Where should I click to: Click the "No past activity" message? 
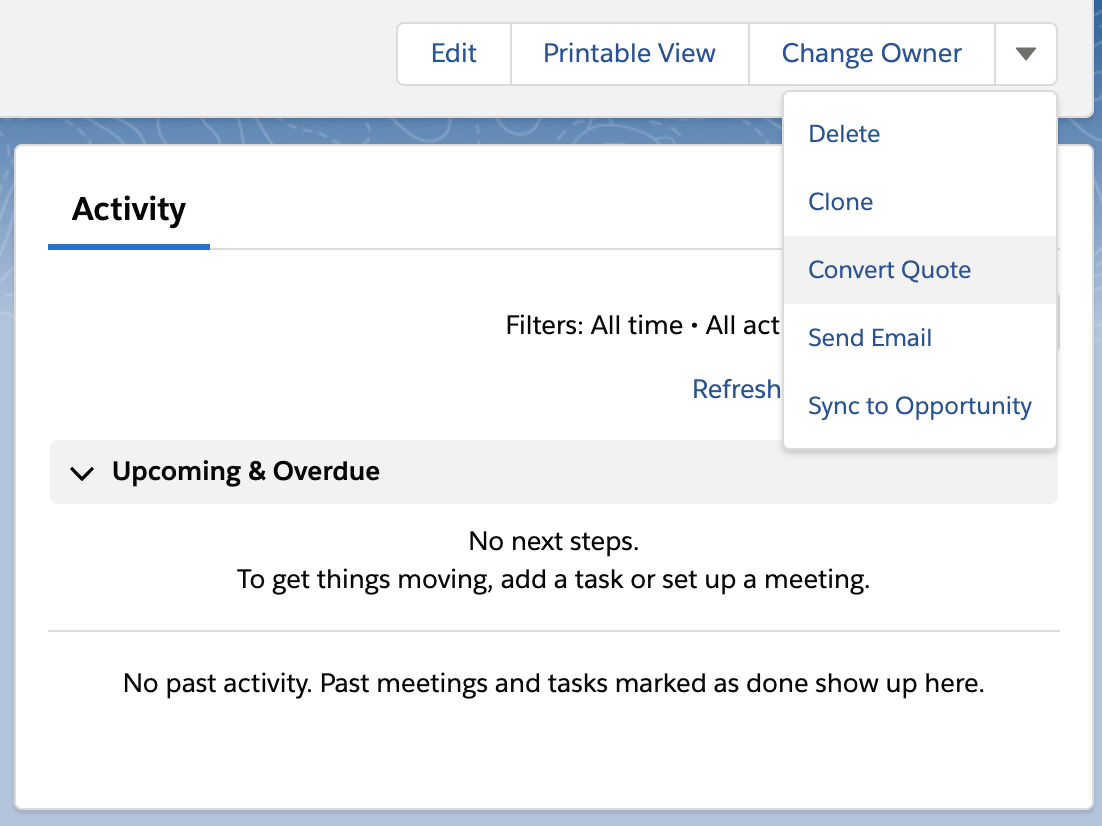click(553, 684)
